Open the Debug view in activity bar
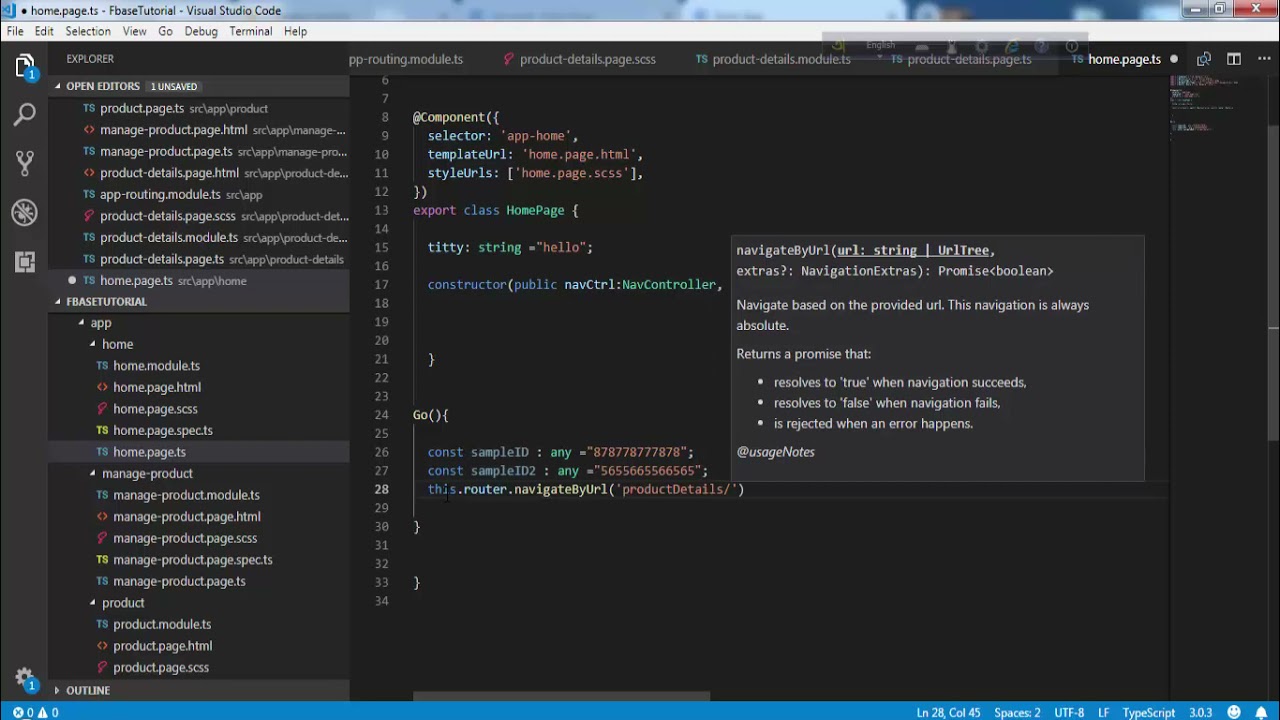The width and height of the screenshot is (1280, 720). click(x=25, y=212)
